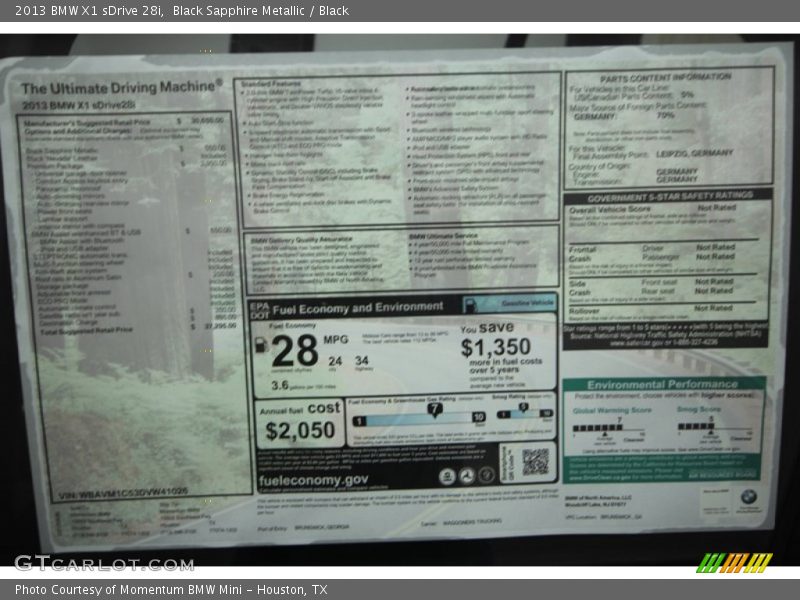The width and height of the screenshot is (800, 600).
Task: Click 'Total Suggested Retail Price' row
Action: (138, 328)
